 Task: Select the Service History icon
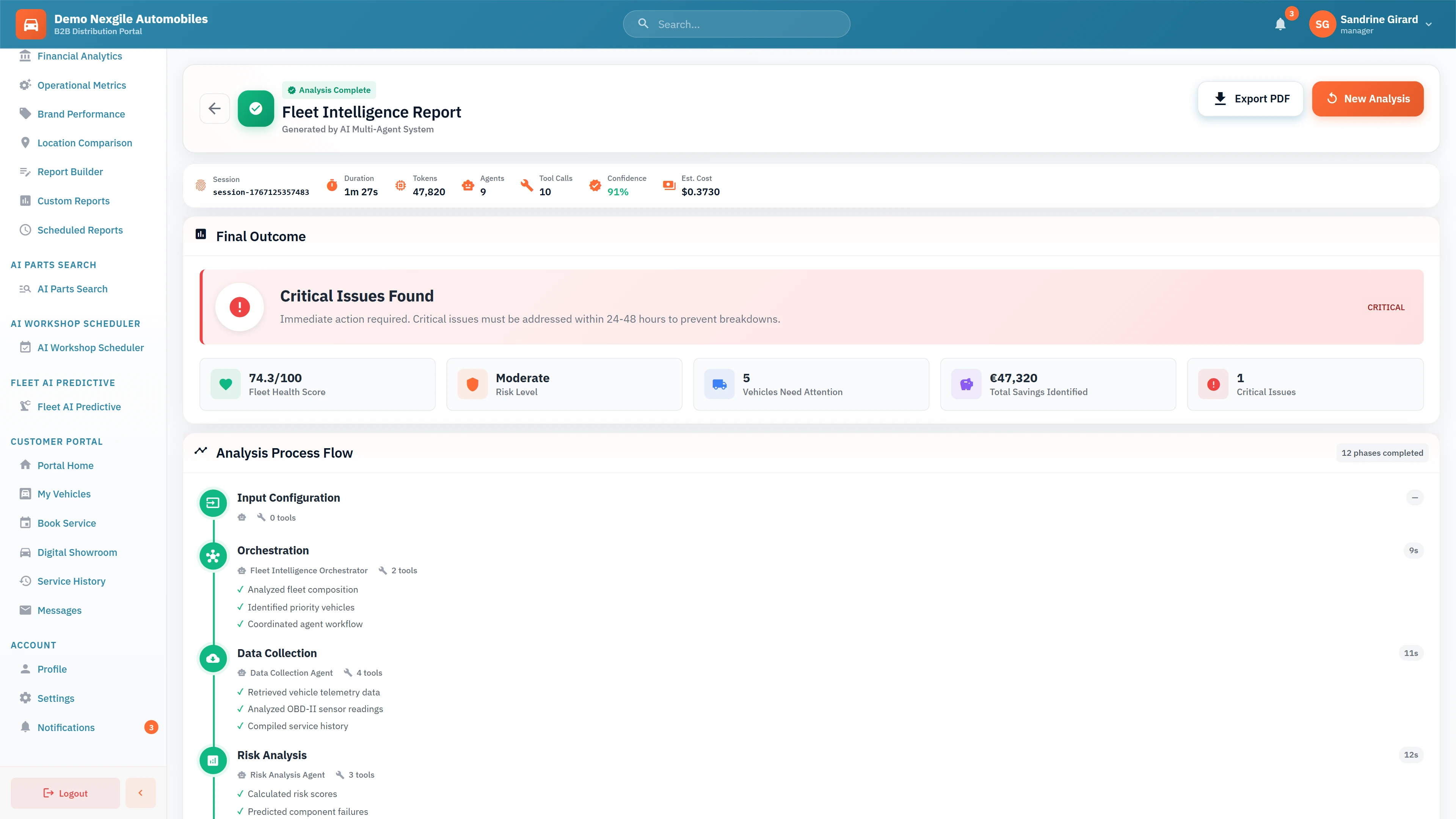coord(25,581)
